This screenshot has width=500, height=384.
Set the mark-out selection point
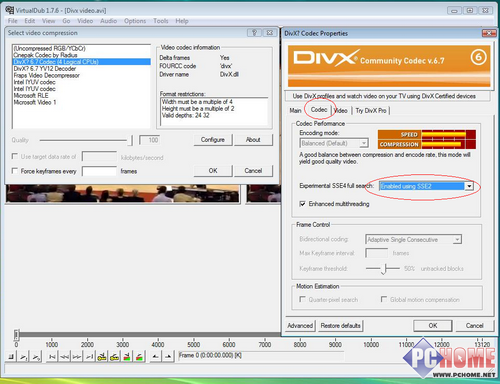(168, 357)
